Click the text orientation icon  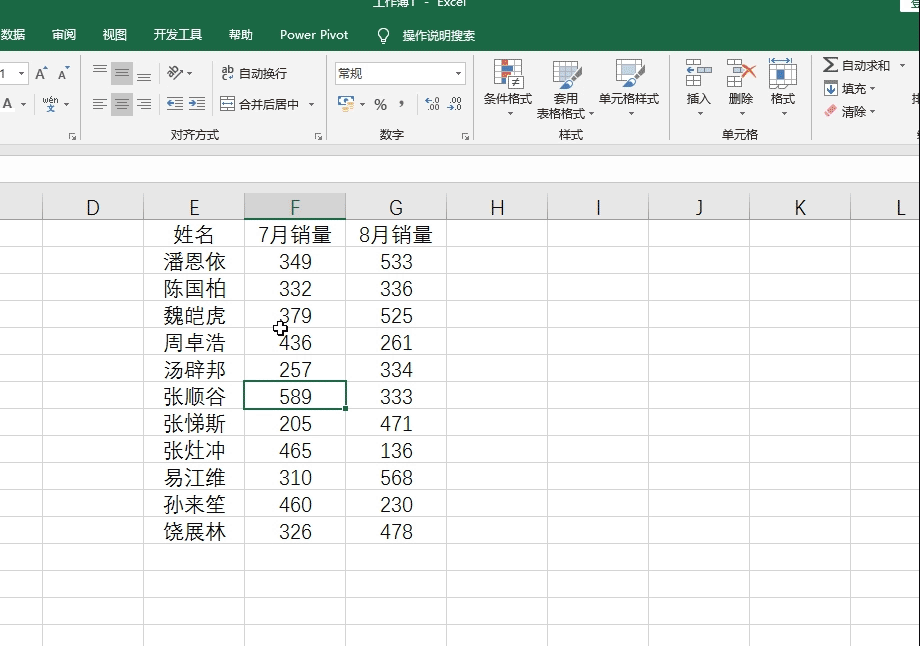coord(175,73)
